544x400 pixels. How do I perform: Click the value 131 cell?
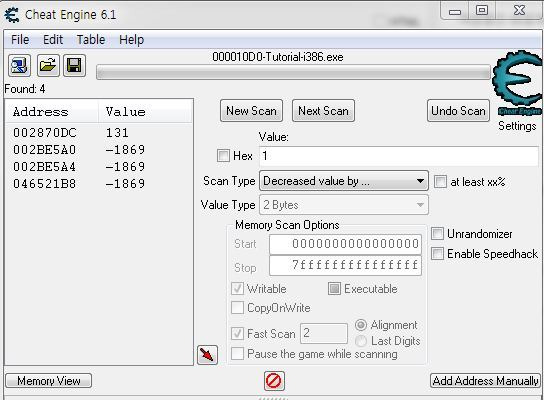tap(118, 133)
